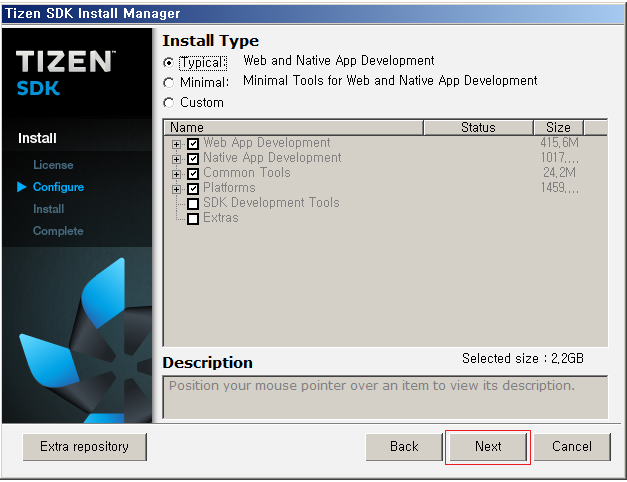Screen dimensions: 627x482
Task: Expand the Platforms tree node
Action: pos(176,189)
